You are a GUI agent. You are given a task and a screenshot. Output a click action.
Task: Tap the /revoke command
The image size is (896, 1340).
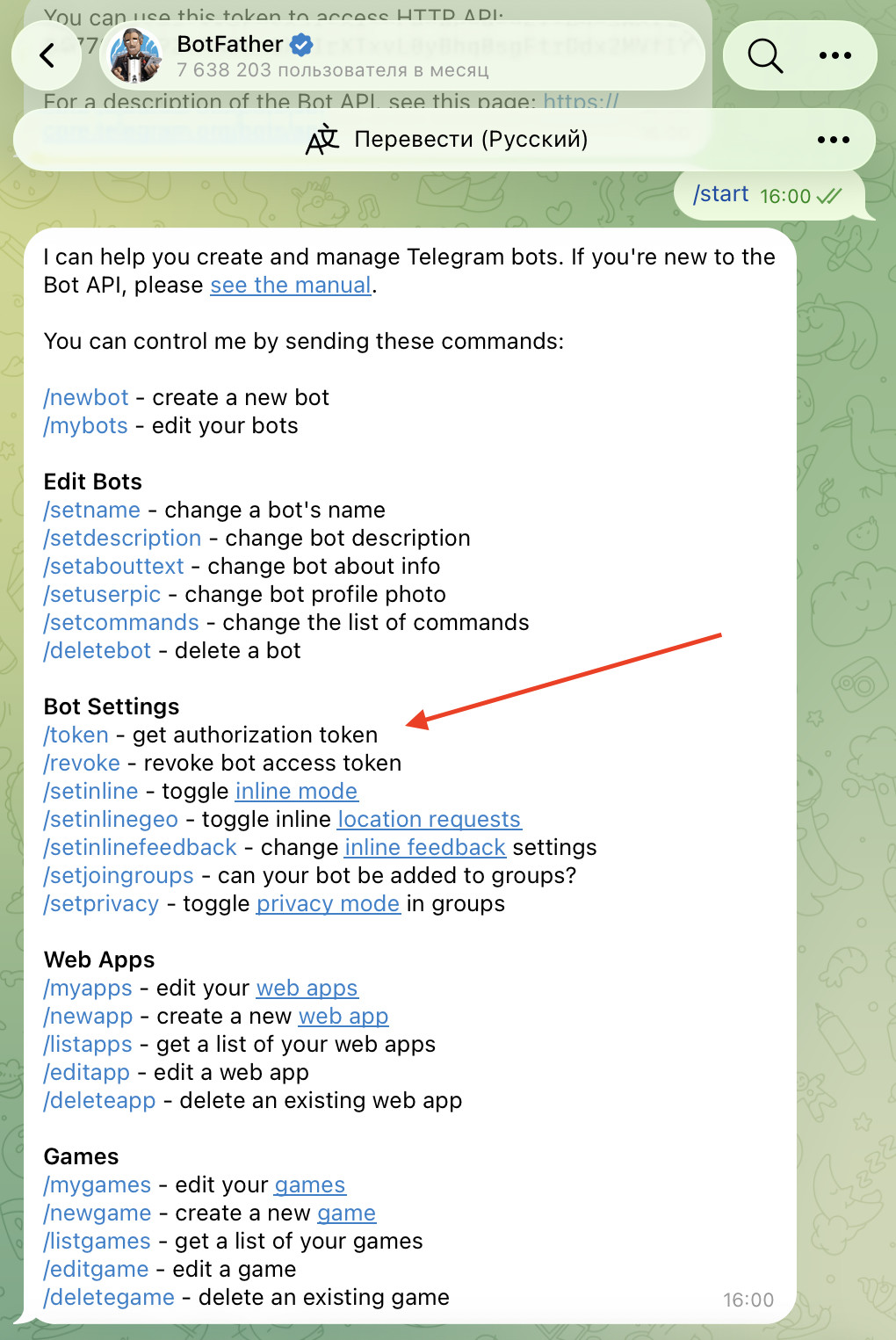(82, 763)
